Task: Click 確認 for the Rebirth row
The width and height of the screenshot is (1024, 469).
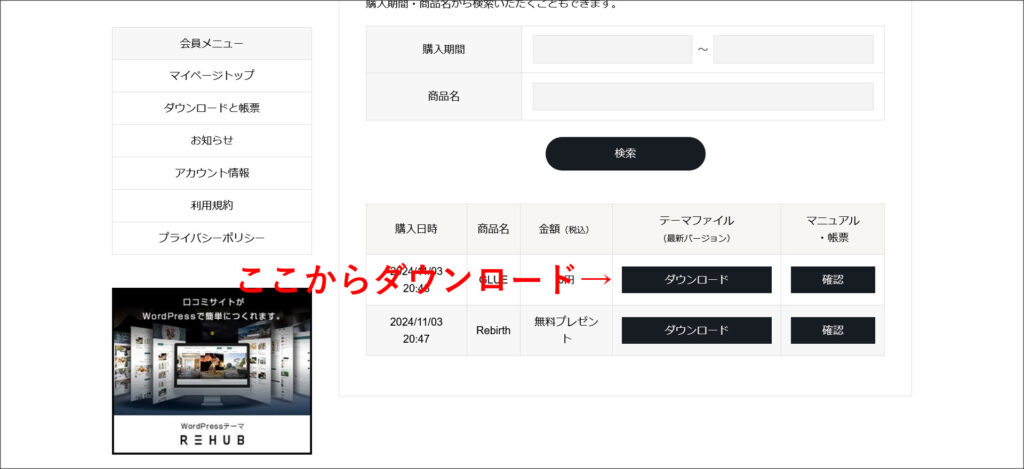Action: [832, 330]
